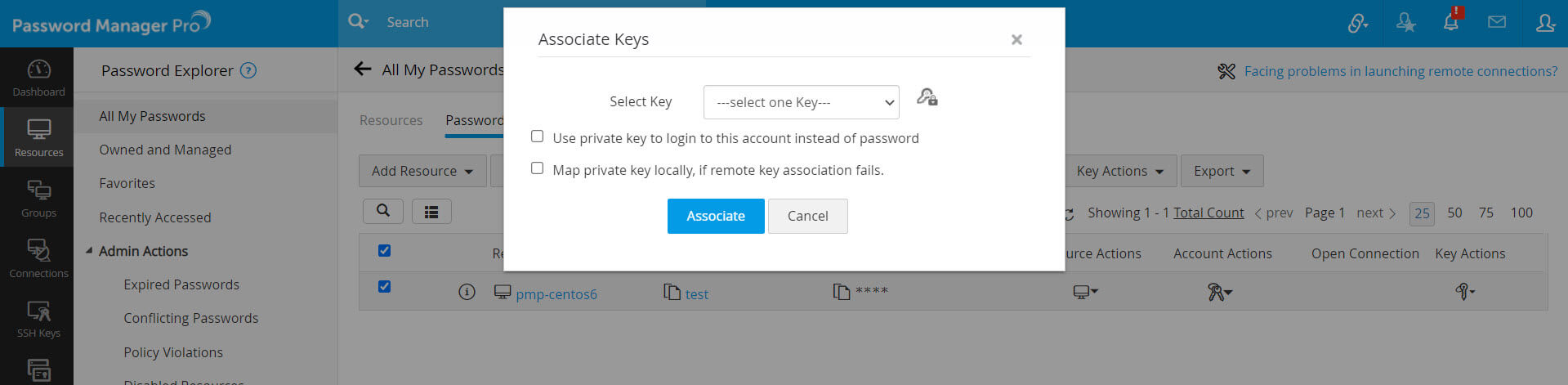The image size is (1568, 385).
Task: Open the mail envelope icon in header
Action: (x=1497, y=23)
